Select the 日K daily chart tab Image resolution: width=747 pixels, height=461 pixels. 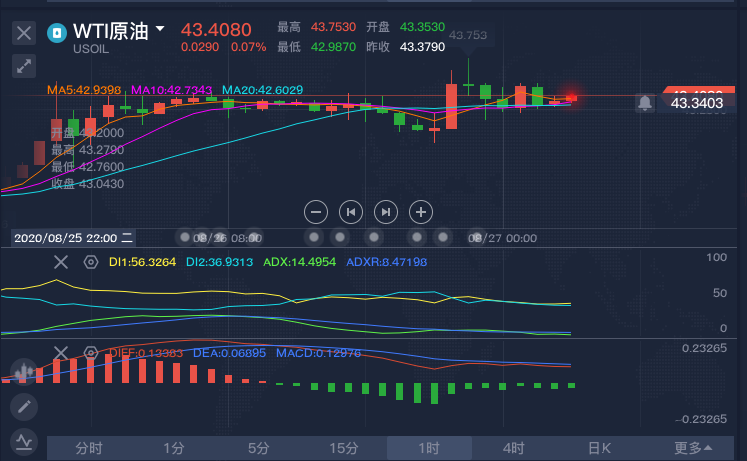click(x=599, y=448)
